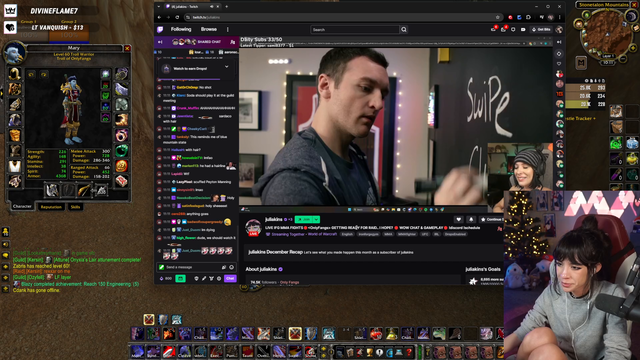Viewport: 640px width, 360px height.
Task: Open Twitch notifications inbox icon
Action: pyautogui.click(x=503, y=29)
